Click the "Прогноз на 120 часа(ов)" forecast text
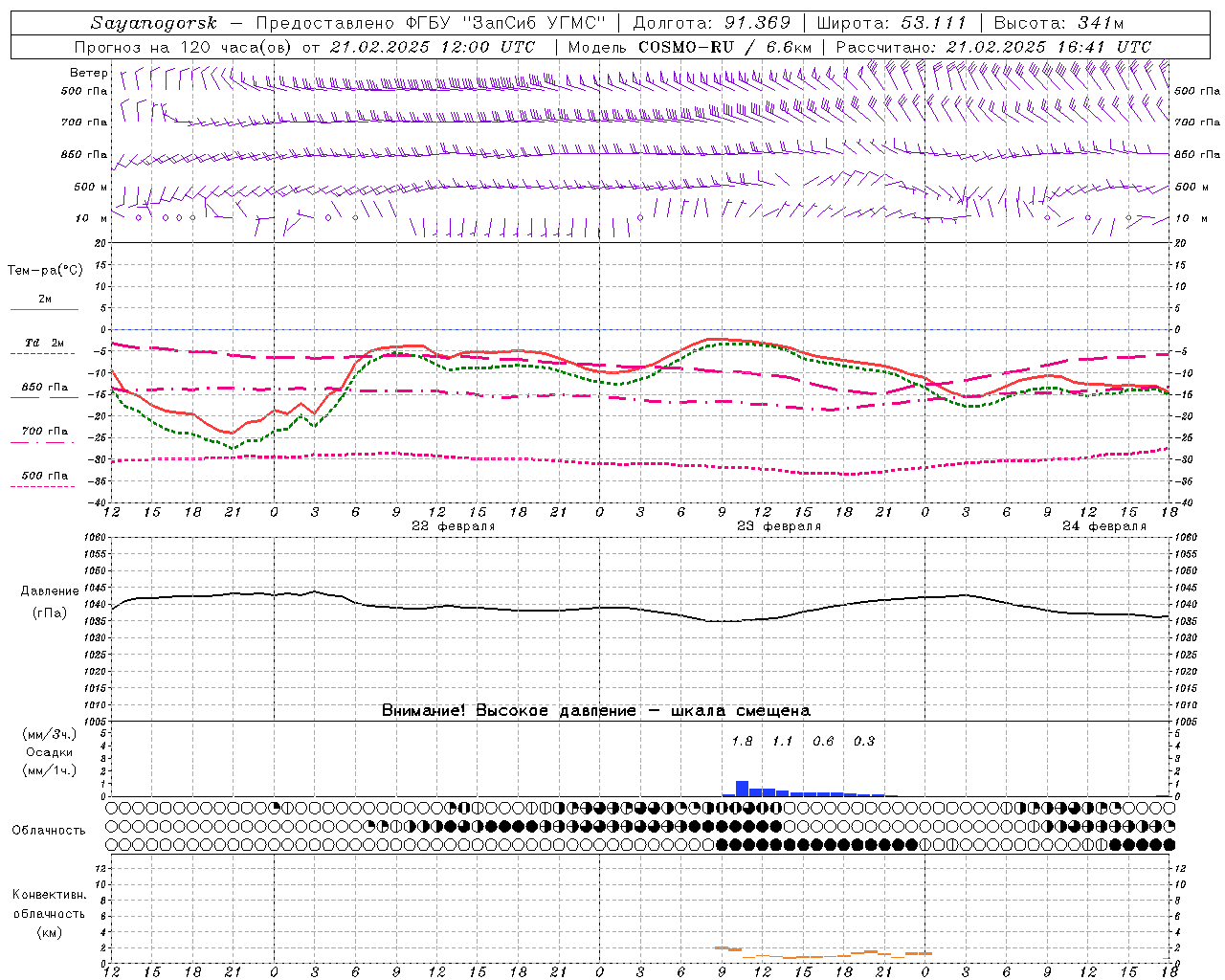 [184, 47]
